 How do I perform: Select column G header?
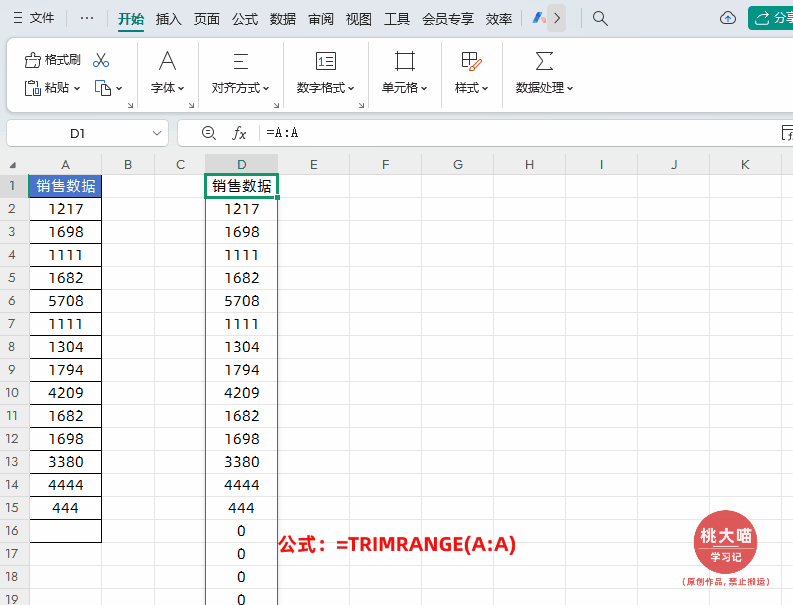458,164
